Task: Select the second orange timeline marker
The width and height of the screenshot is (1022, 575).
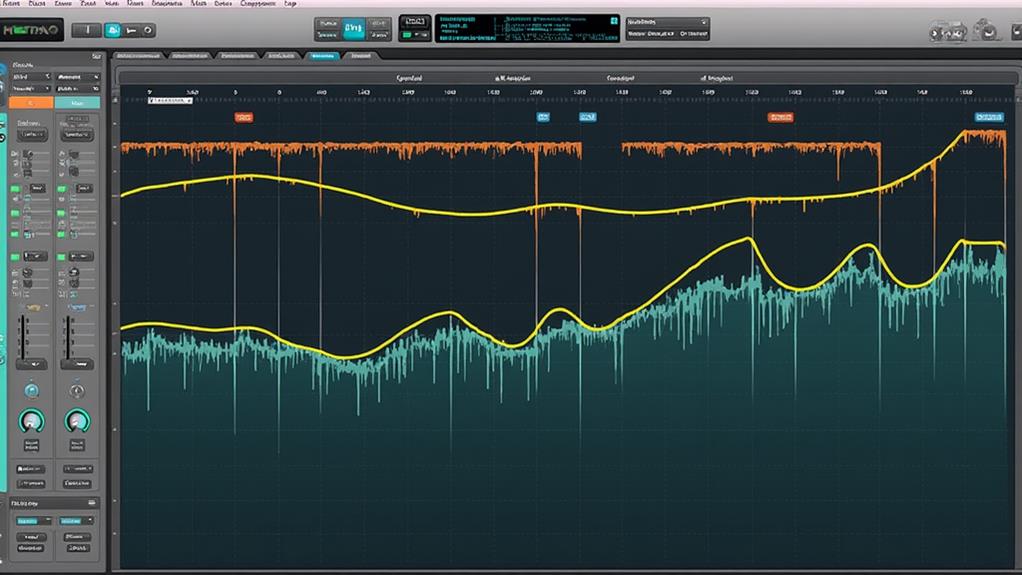Action: [x=780, y=117]
